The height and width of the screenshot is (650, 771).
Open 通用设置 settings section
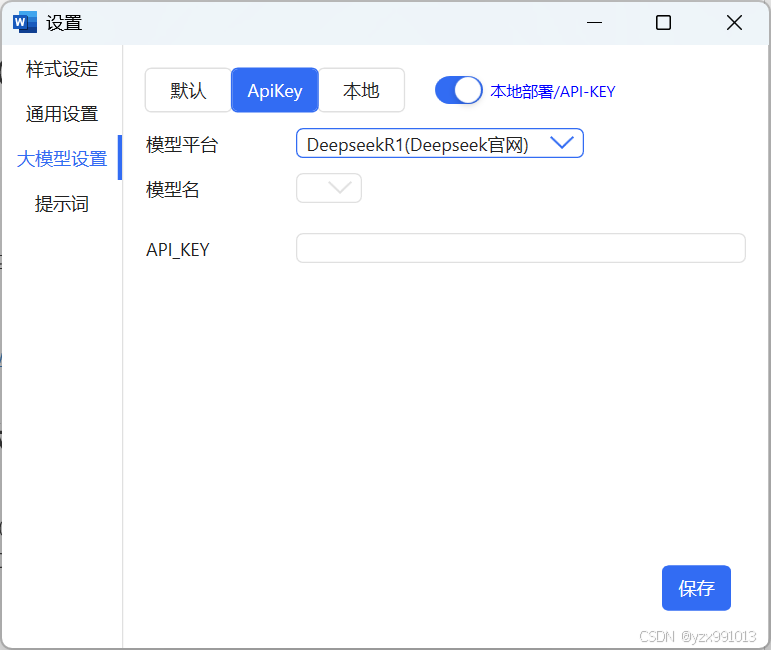tap(62, 114)
